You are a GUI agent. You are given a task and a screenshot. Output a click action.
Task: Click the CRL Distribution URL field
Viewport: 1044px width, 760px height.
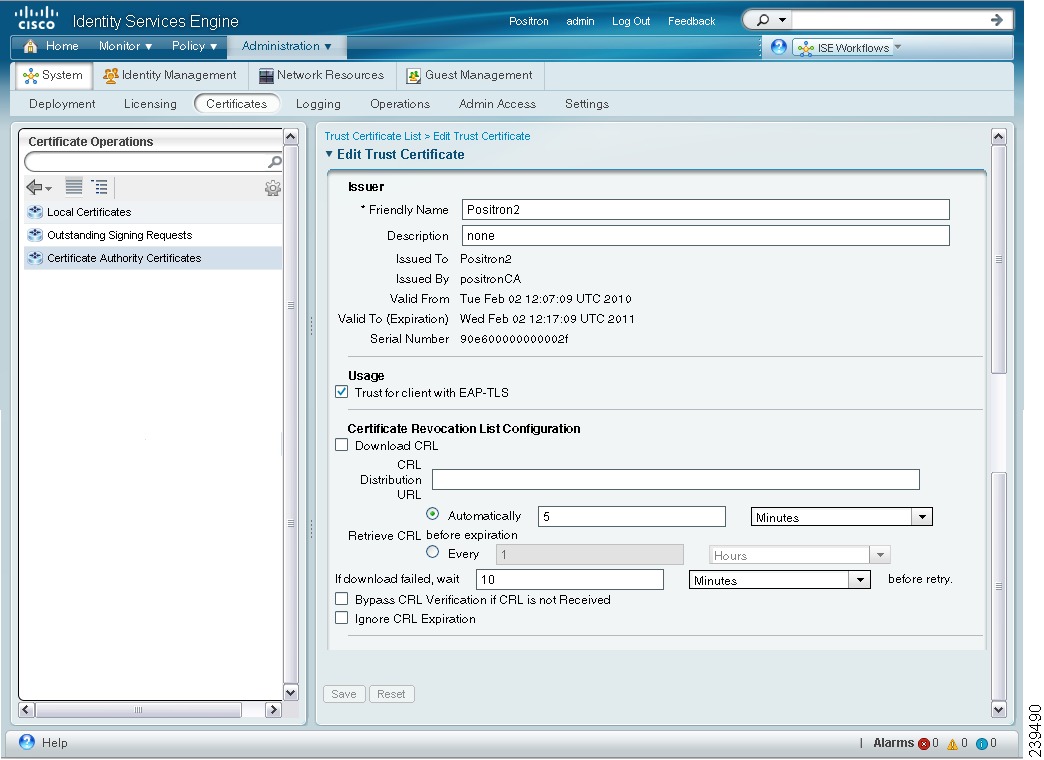(x=676, y=480)
